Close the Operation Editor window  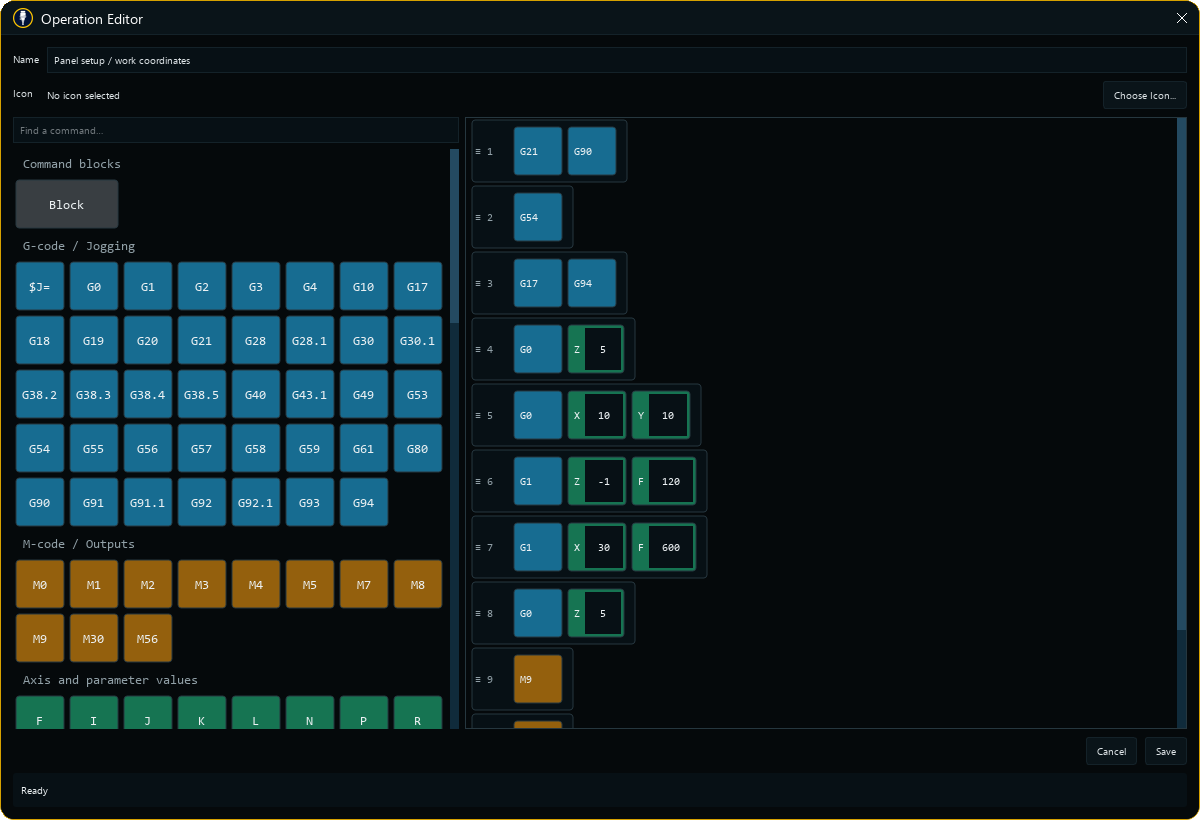click(x=1182, y=18)
